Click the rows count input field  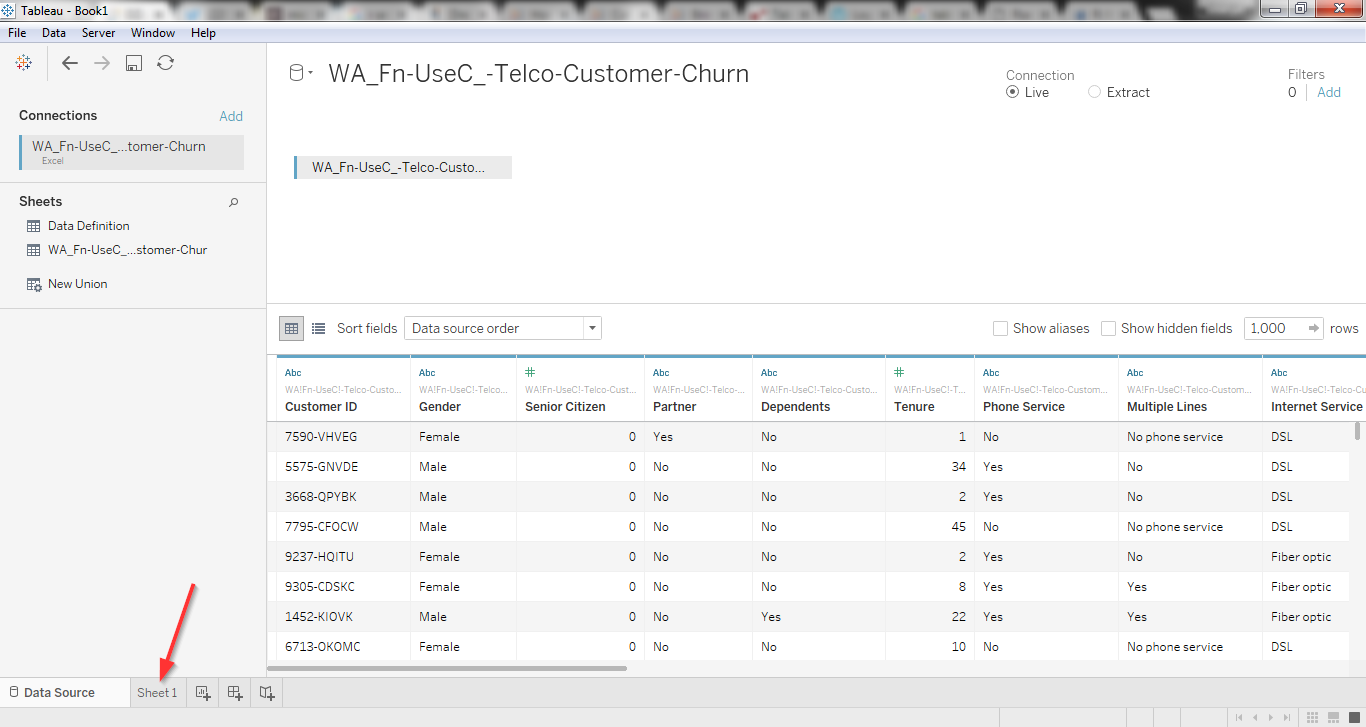(1274, 328)
